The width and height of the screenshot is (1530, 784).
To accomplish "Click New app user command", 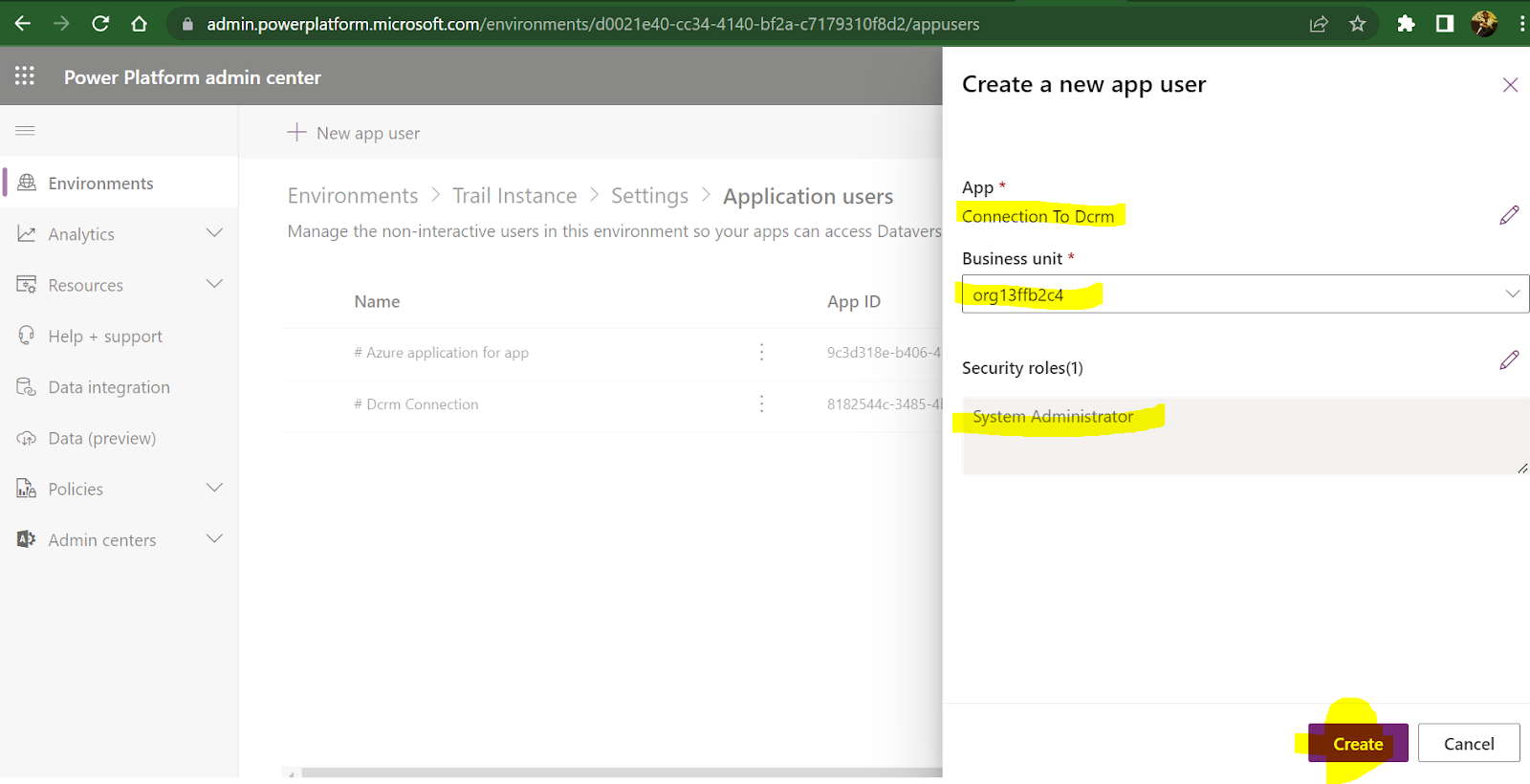I will tap(354, 133).
